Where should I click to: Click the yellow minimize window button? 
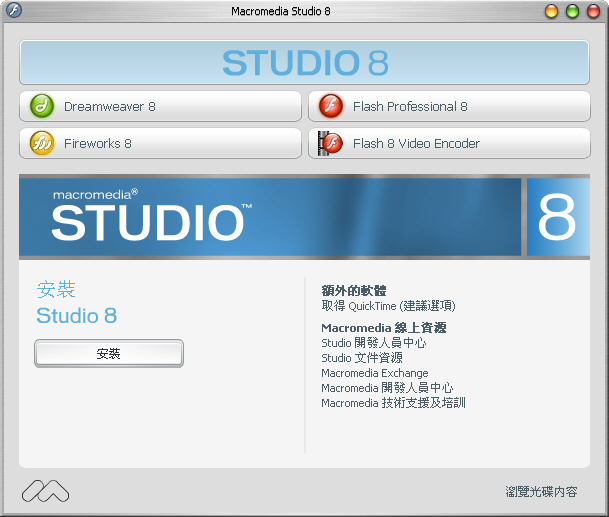tap(551, 11)
